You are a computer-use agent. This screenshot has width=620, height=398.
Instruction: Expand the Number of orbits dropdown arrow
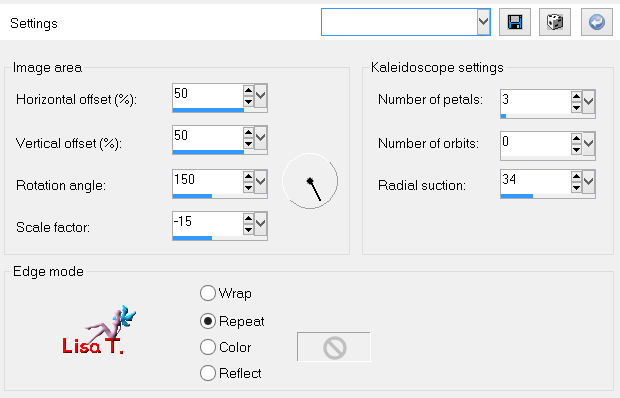click(589, 143)
